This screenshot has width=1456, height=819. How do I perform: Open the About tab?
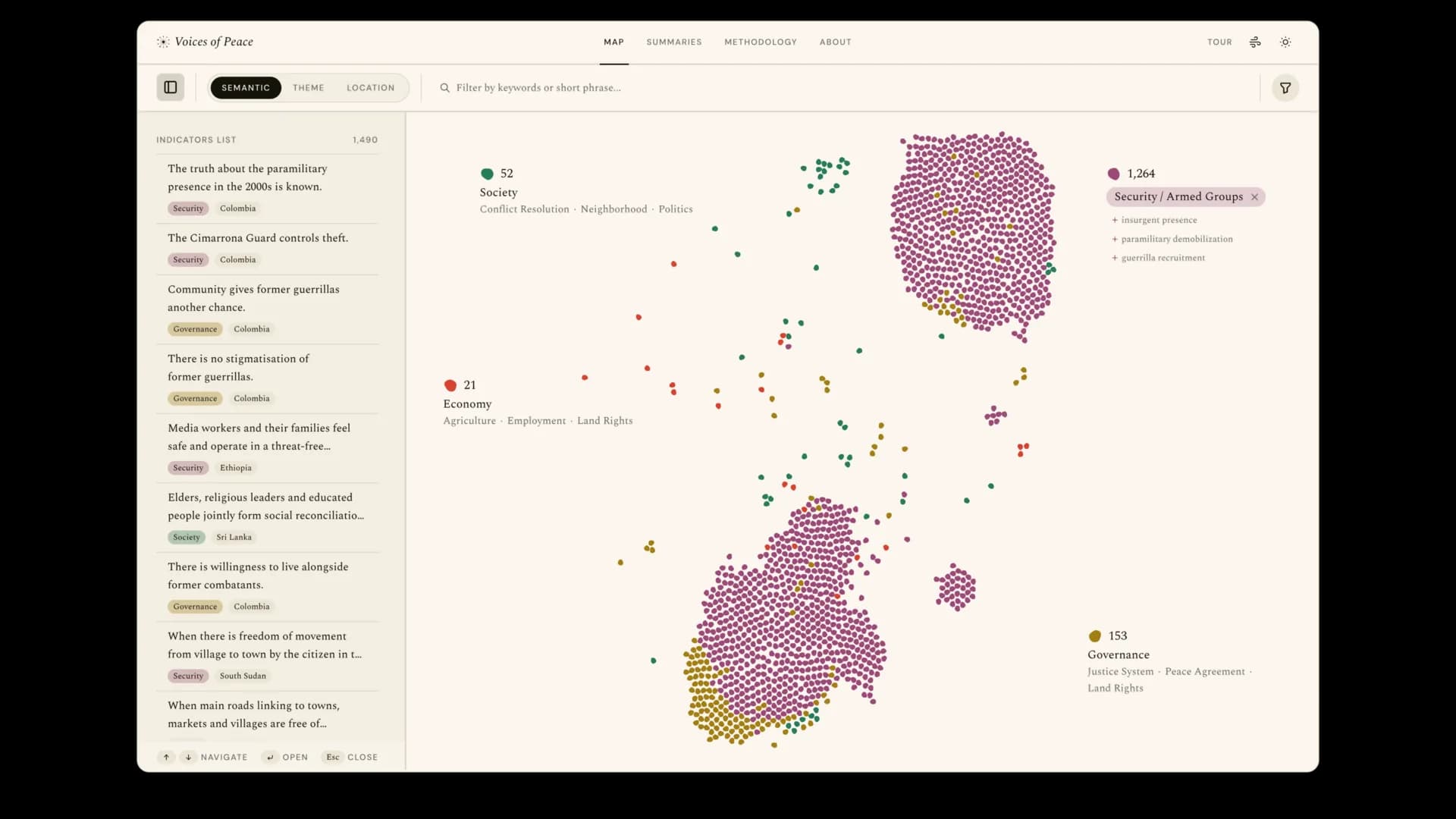click(x=836, y=42)
